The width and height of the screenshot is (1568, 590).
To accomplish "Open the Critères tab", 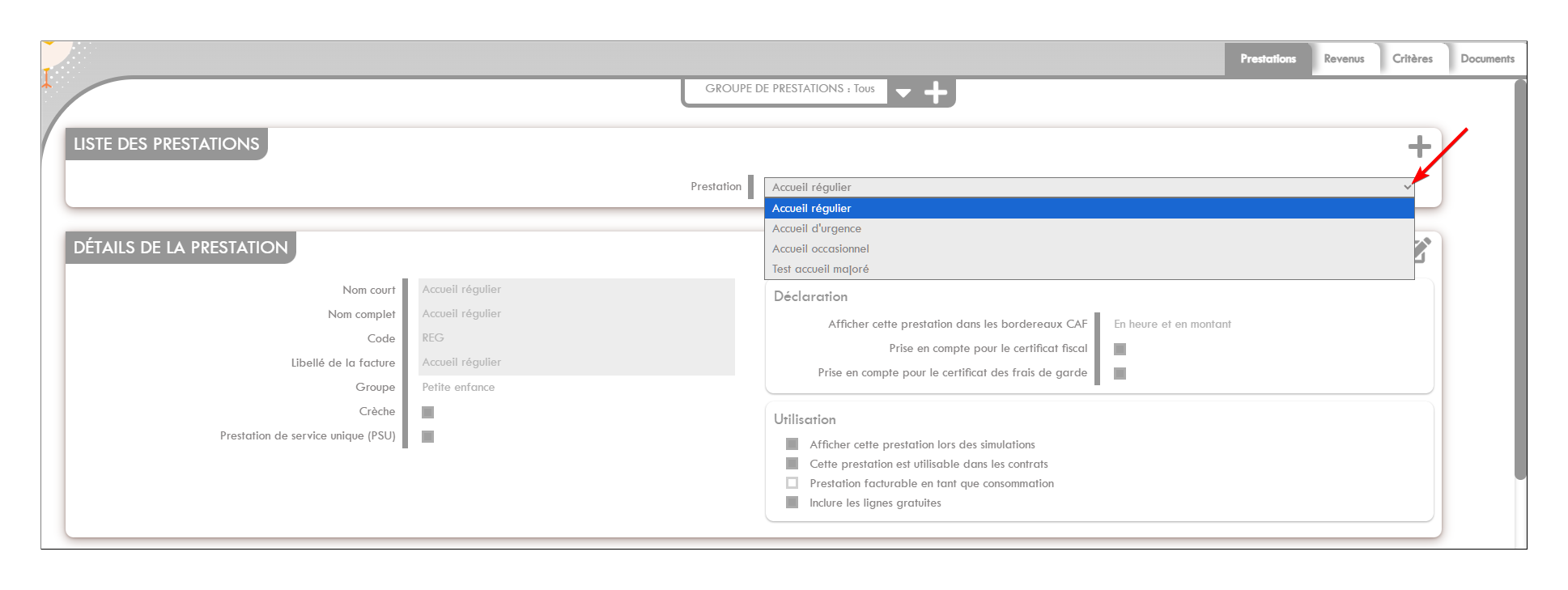I will coord(1412,59).
